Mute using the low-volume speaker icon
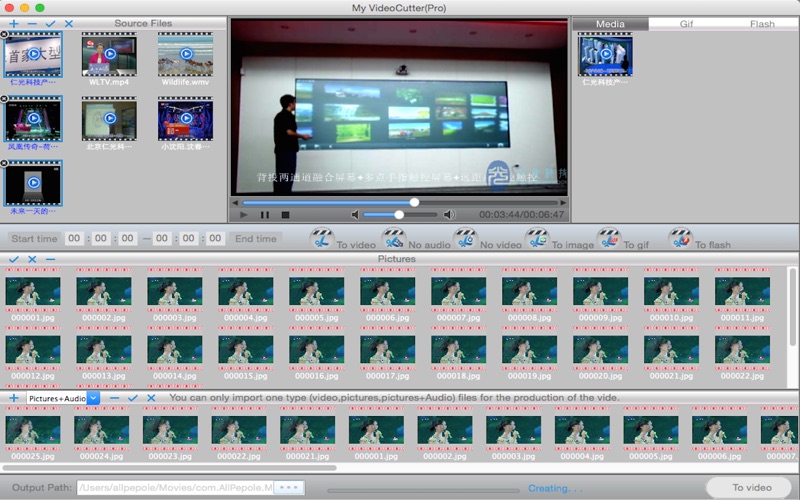 [355, 215]
